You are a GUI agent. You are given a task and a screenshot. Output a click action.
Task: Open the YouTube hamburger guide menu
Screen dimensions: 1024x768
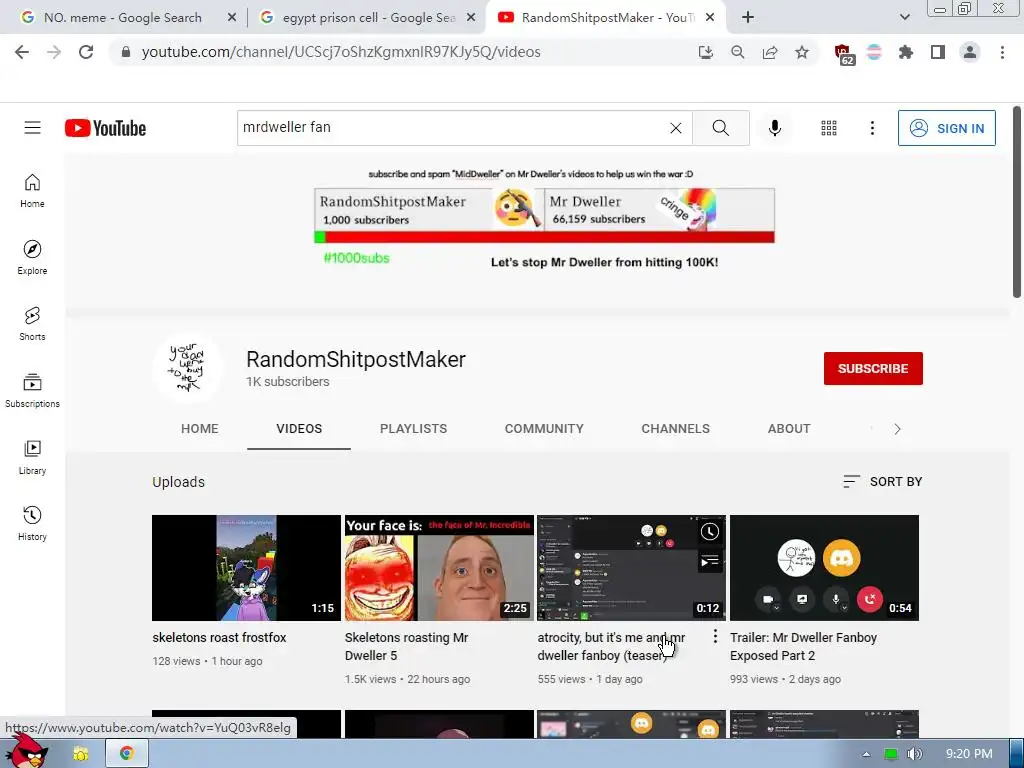point(33,127)
